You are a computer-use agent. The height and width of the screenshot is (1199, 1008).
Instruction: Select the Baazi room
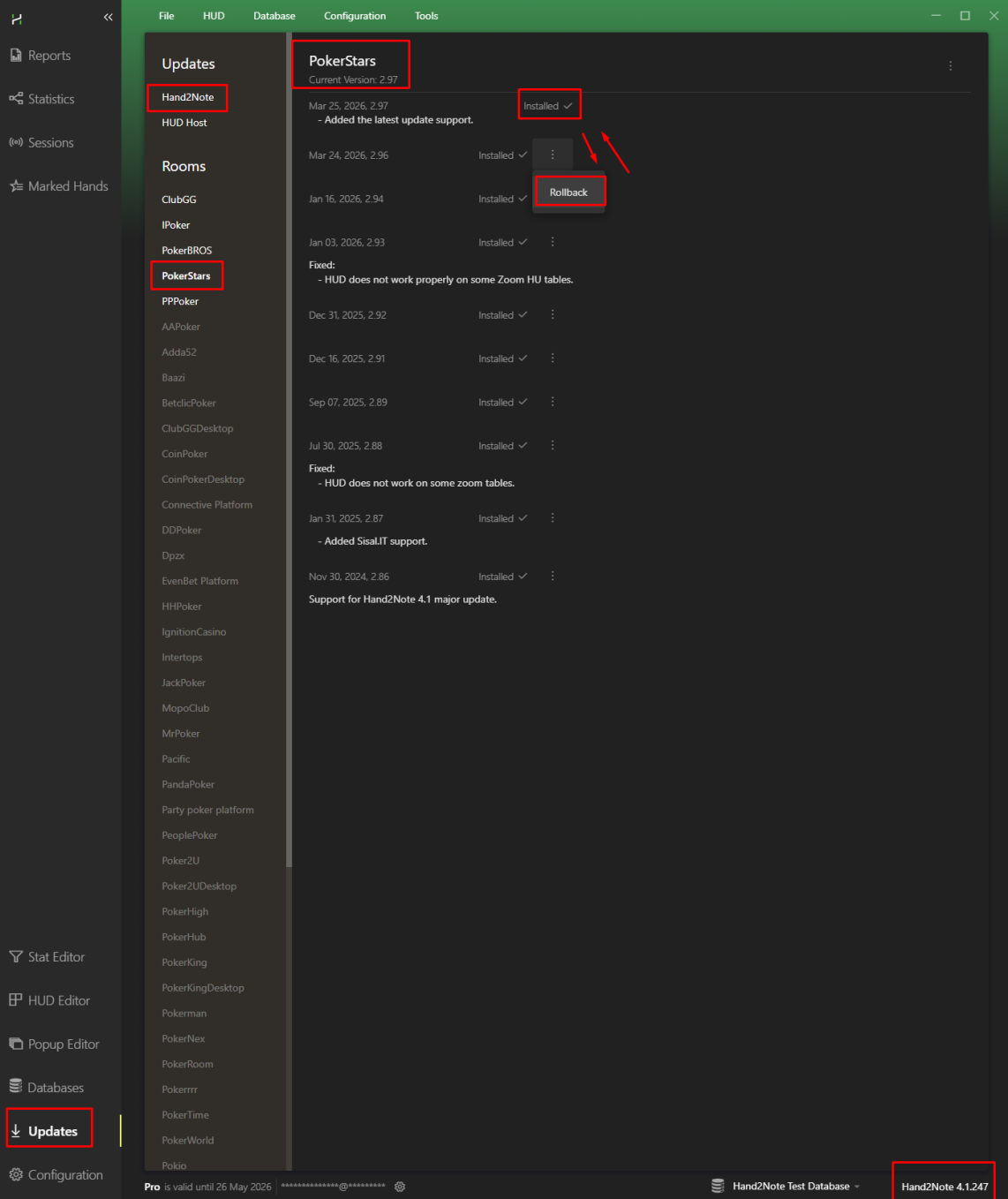tap(174, 378)
